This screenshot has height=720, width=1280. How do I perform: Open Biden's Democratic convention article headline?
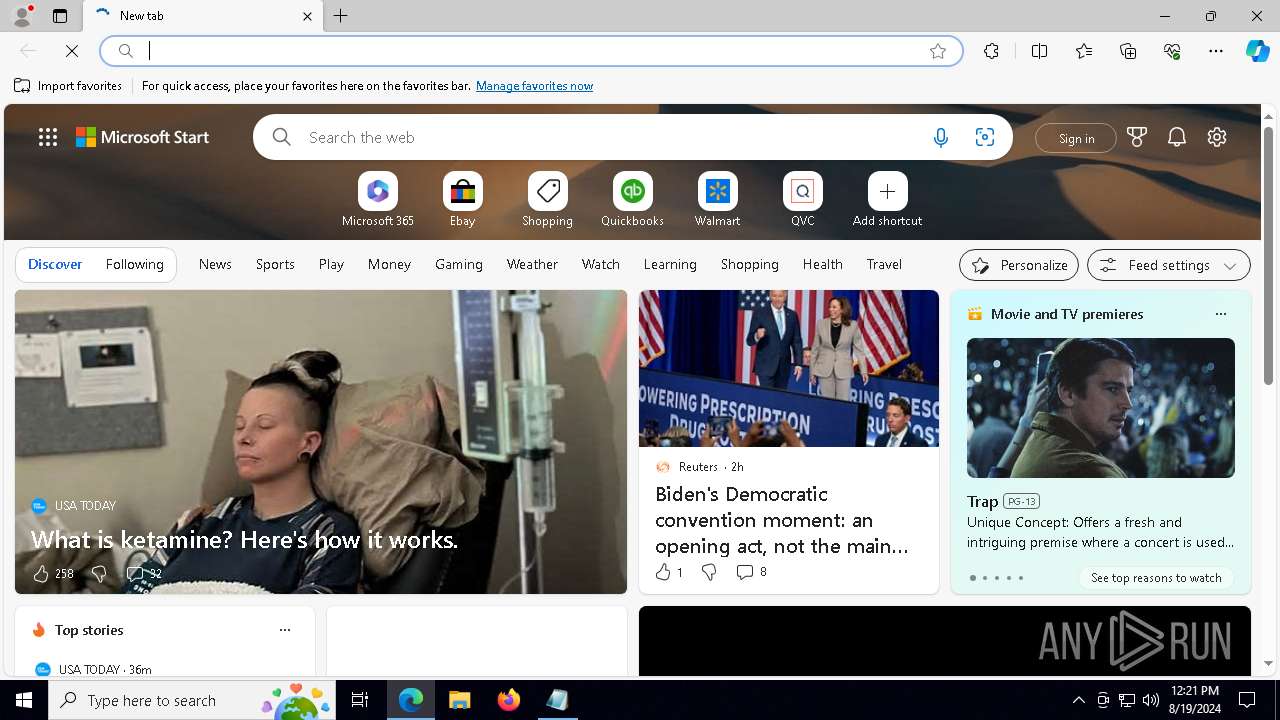(x=782, y=520)
